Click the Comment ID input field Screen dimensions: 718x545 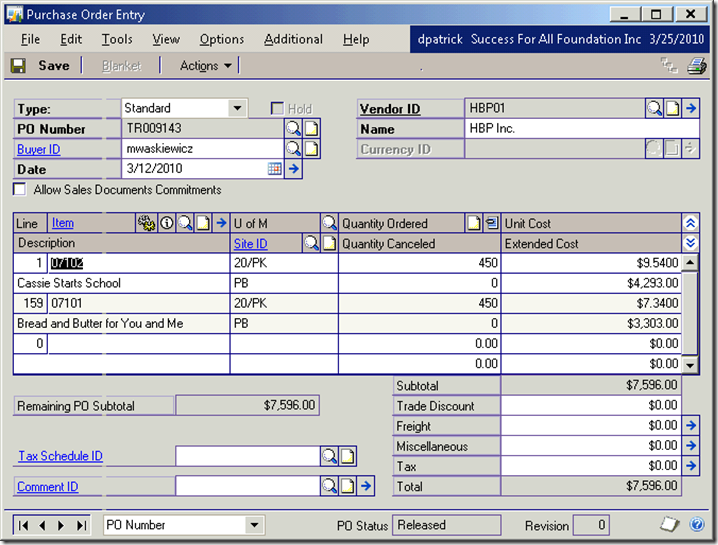(x=247, y=487)
